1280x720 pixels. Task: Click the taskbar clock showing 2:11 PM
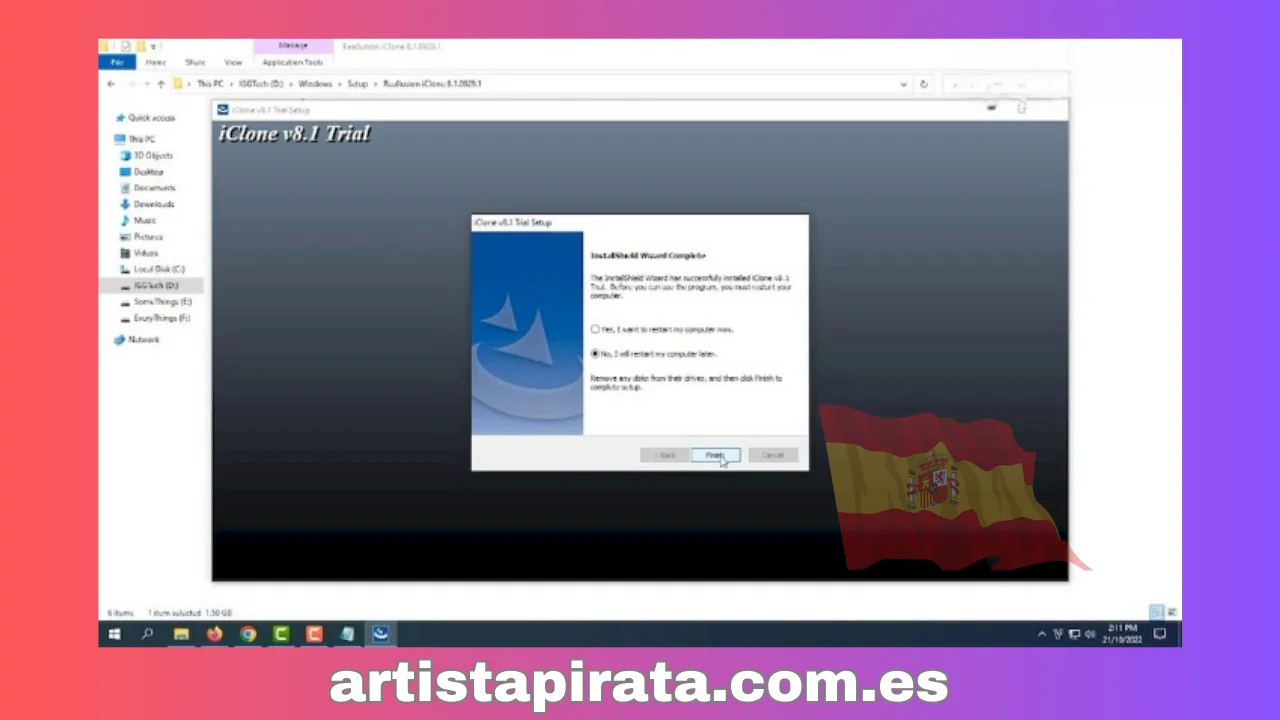(1122, 634)
